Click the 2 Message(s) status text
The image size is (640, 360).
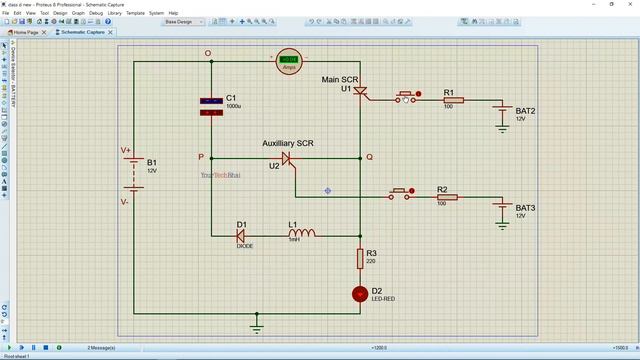pos(101,348)
